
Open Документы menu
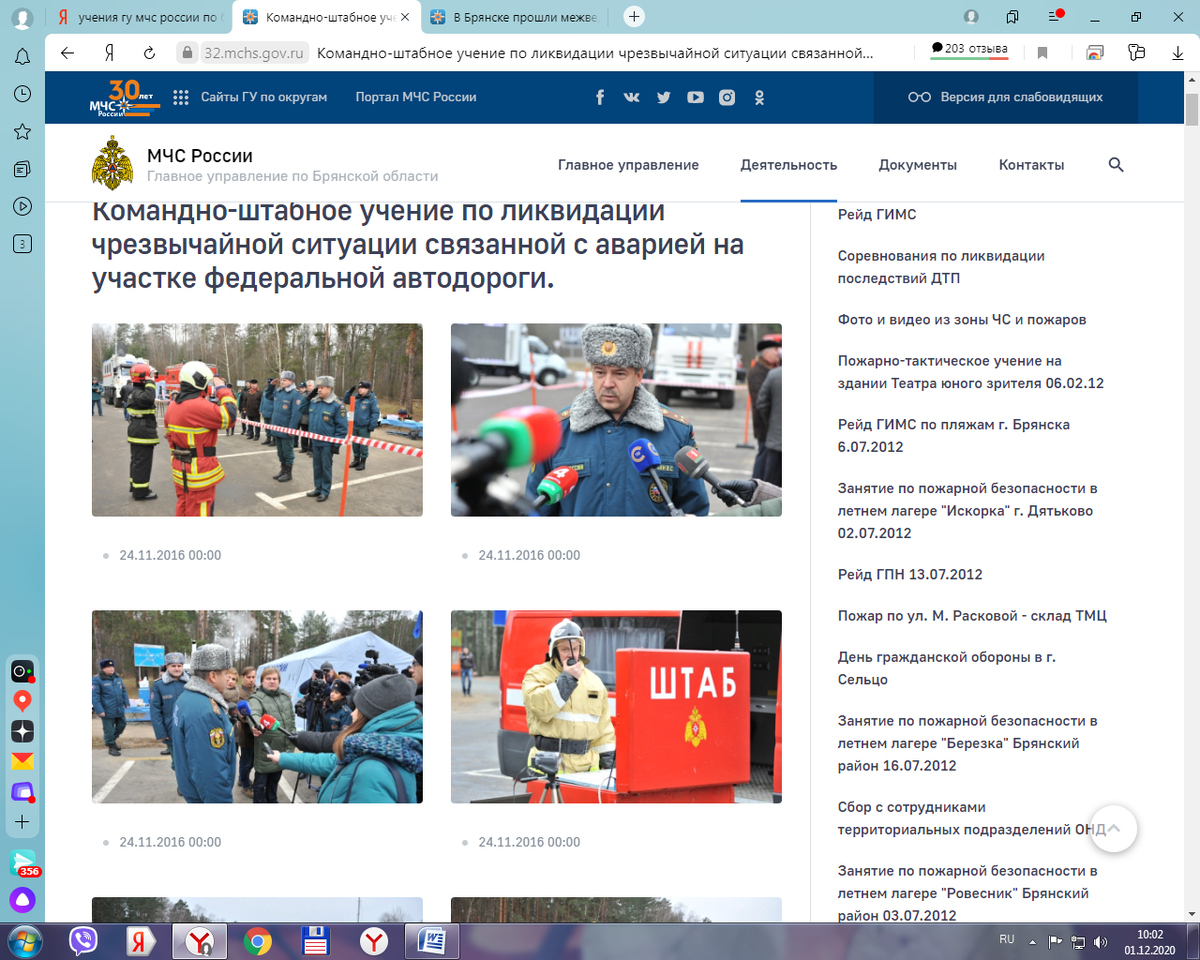pos(918,165)
